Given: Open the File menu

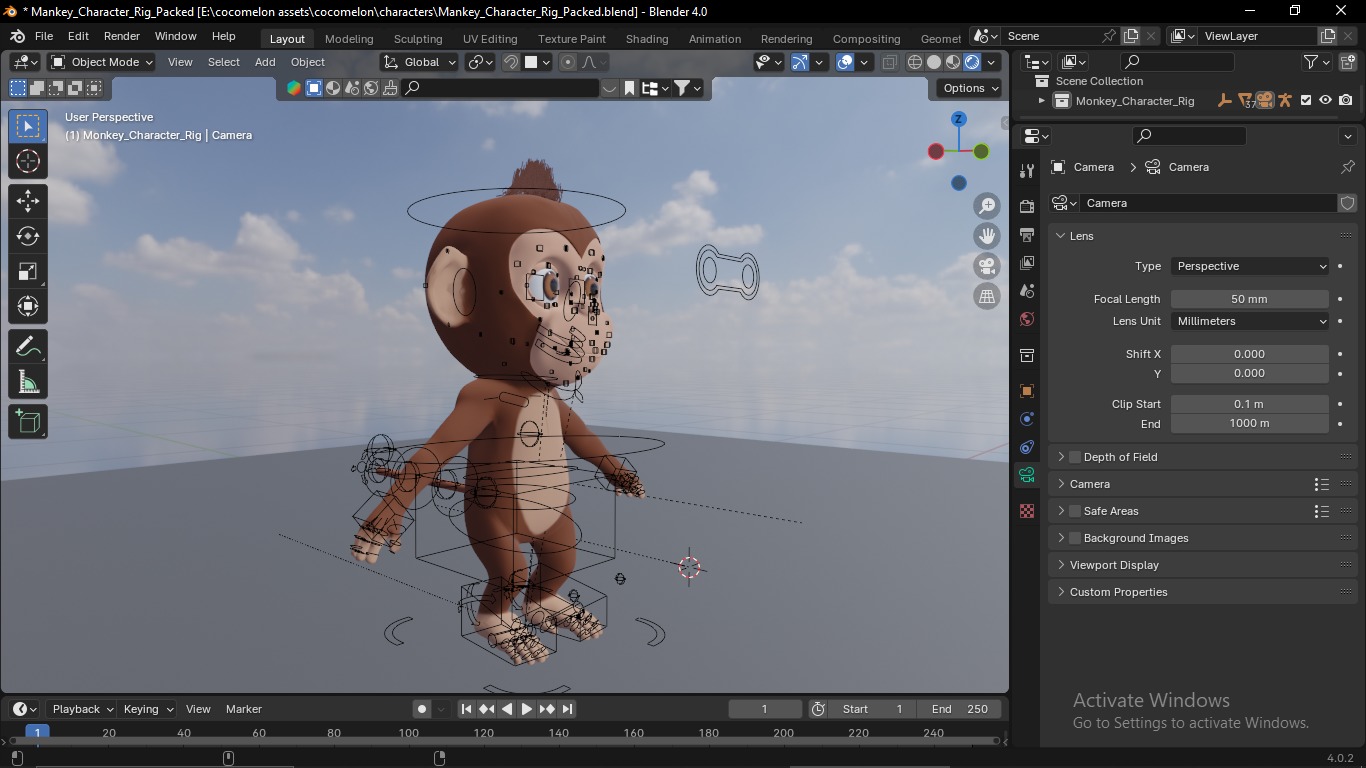Looking at the screenshot, I should 44,36.
